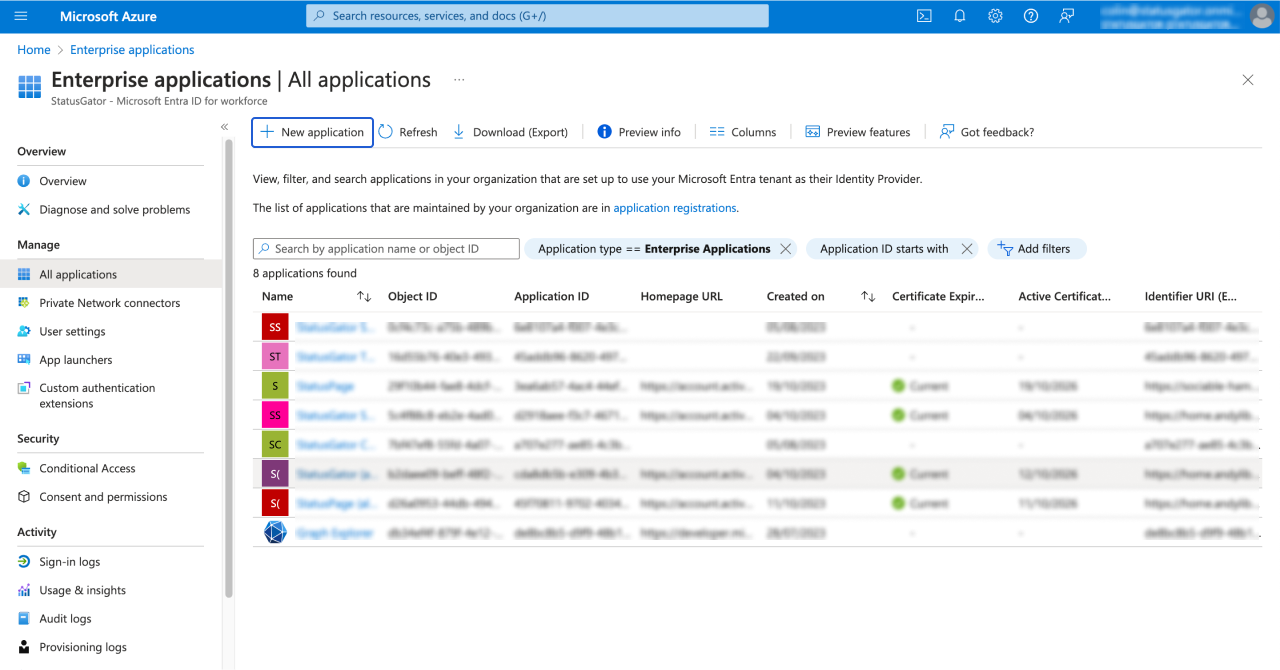Click the Certificate Expiry column header
This screenshot has height=670, width=1280.
(938, 297)
